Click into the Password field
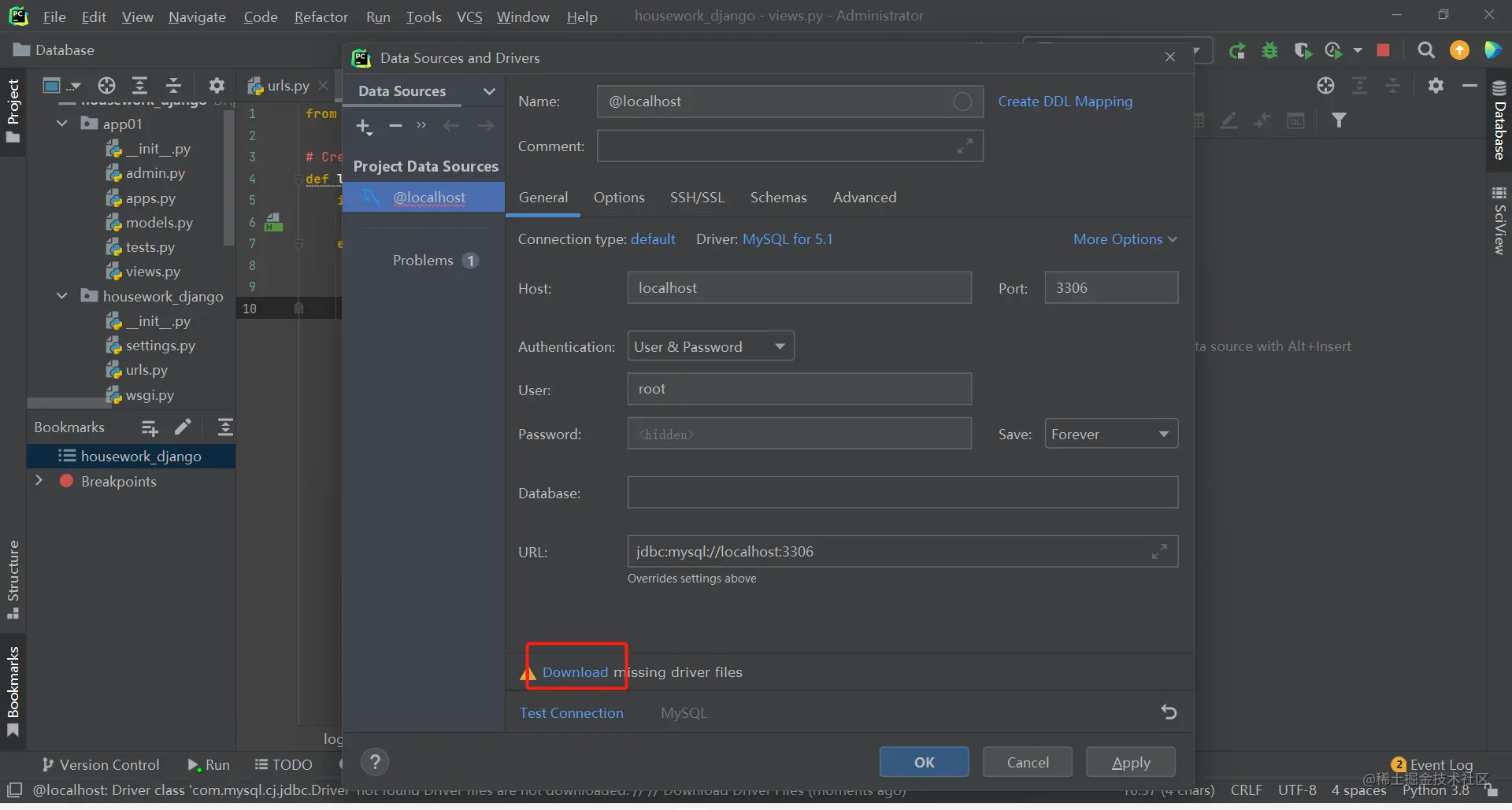The width and height of the screenshot is (1512, 810). (799, 434)
